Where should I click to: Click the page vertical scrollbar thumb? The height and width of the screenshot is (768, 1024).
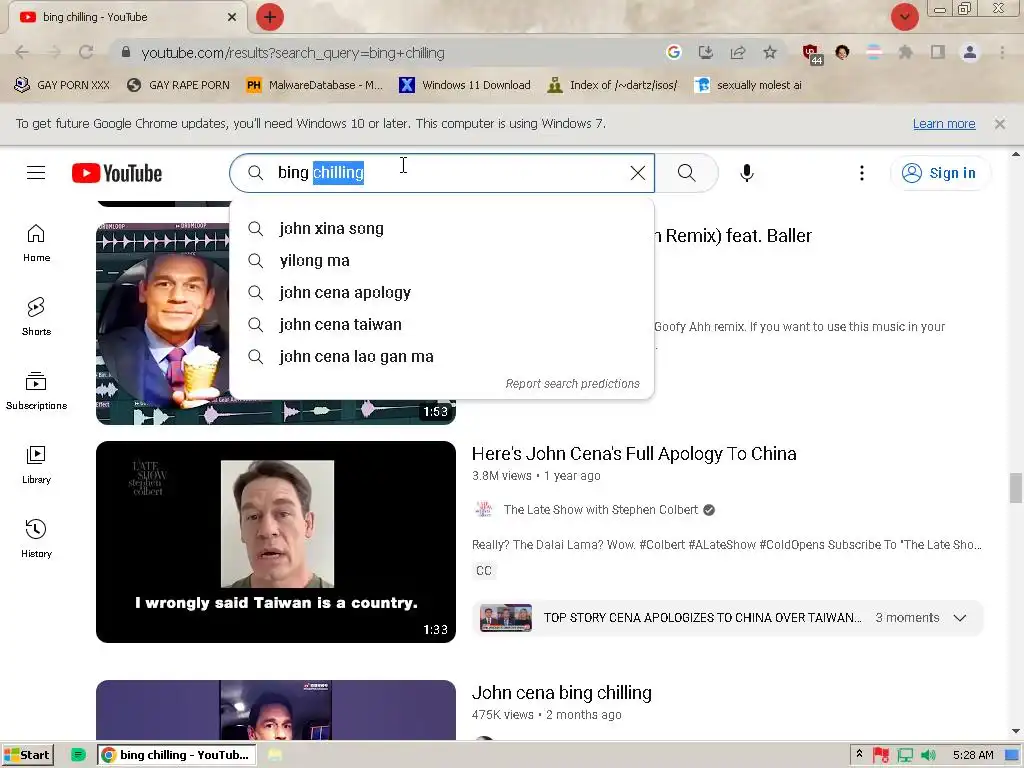[1016, 488]
